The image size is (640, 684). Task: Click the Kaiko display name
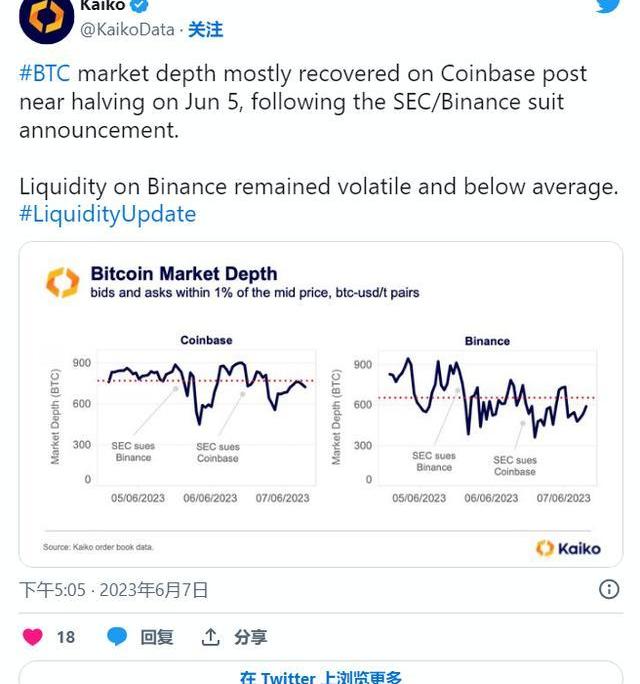click(x=103, y=5)
